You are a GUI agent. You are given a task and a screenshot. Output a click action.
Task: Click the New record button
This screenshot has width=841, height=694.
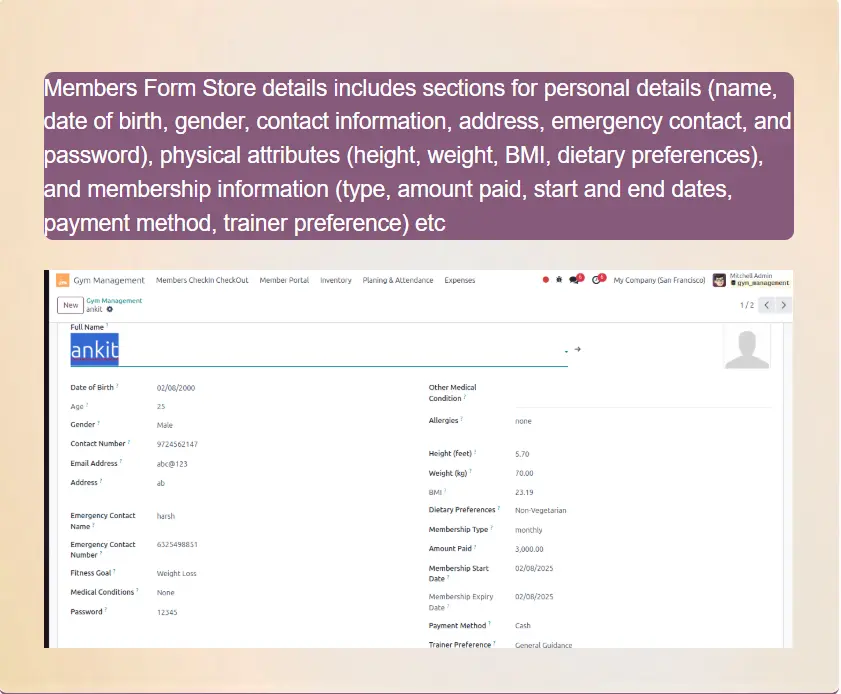pyautogui.click(x=70, y=305)
